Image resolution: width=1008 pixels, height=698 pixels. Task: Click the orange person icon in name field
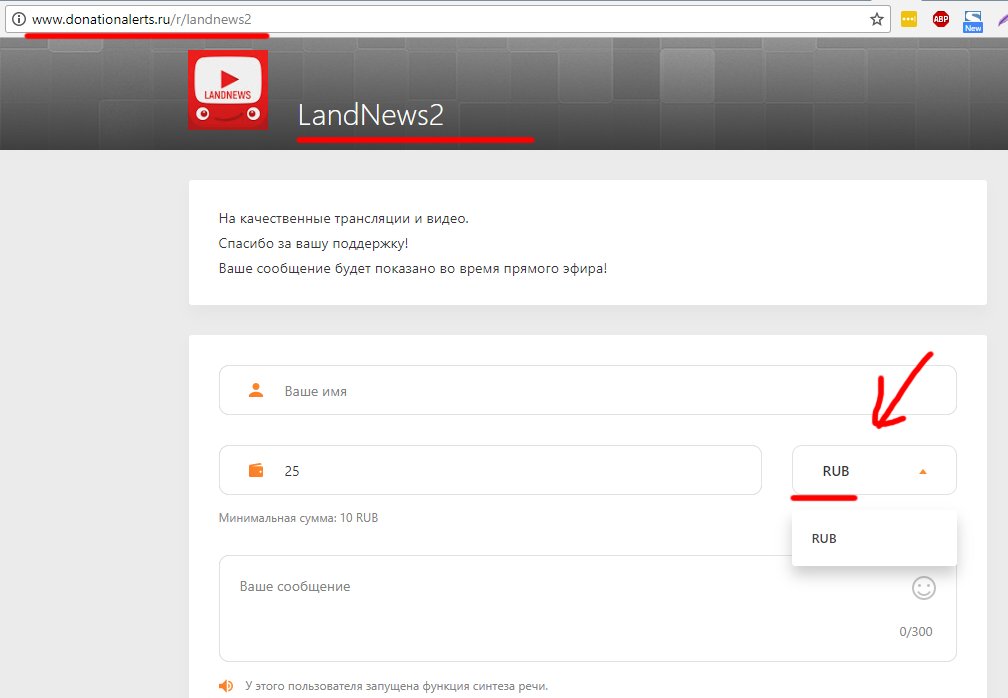point(256,390)
